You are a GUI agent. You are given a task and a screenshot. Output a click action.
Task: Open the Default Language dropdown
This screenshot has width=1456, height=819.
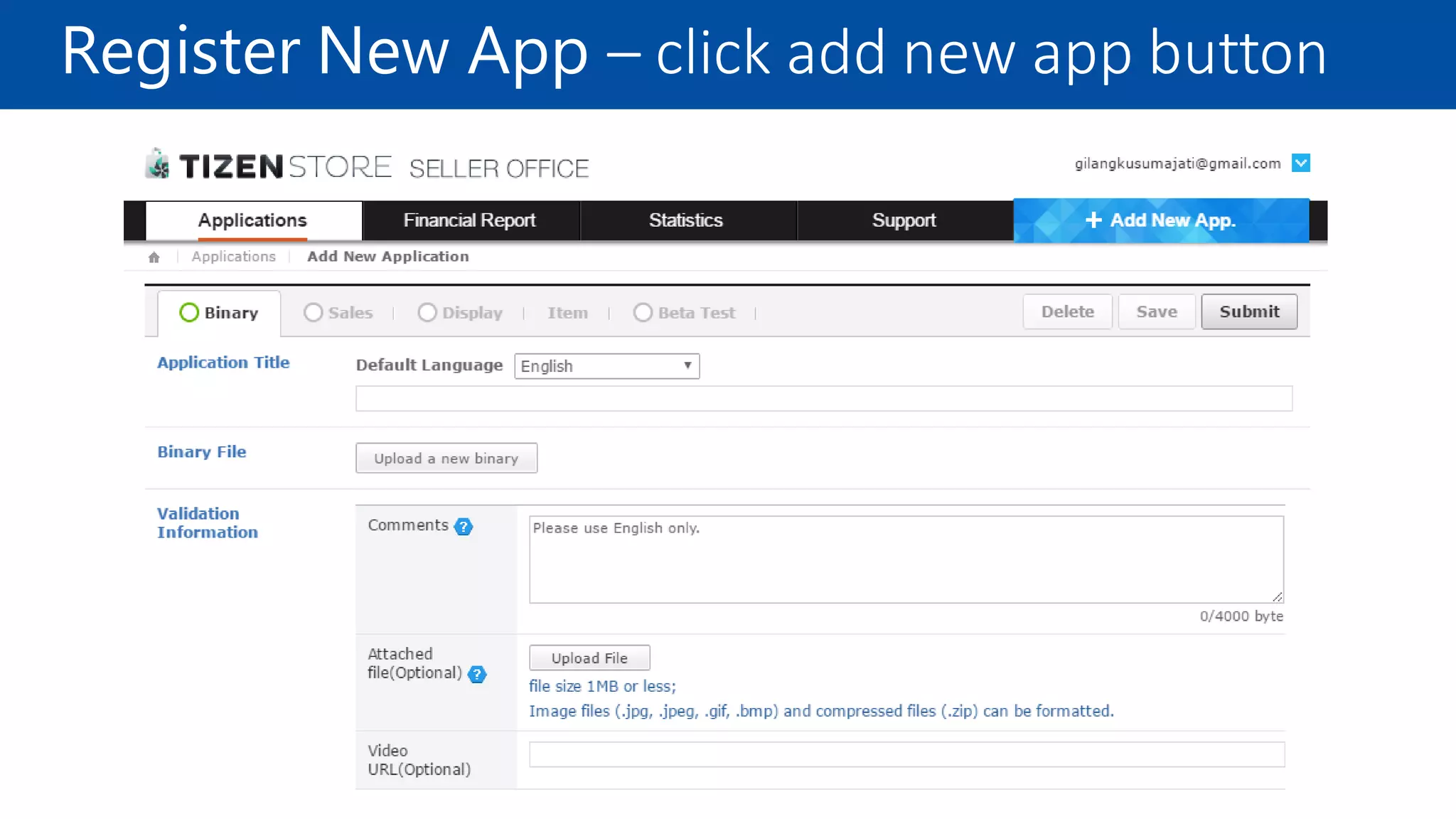607,366
